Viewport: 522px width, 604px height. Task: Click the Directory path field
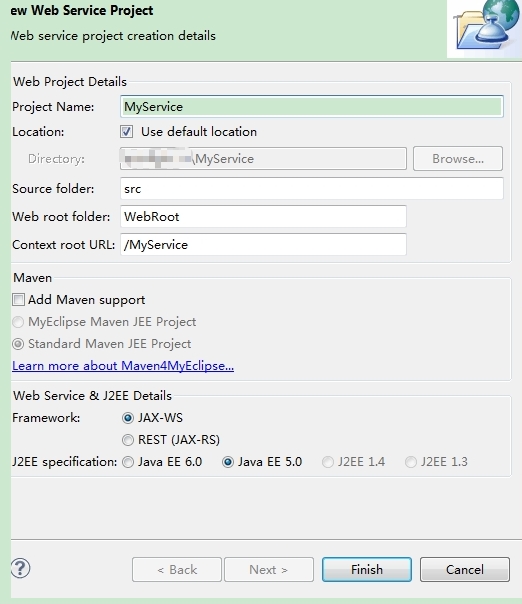click(263, 158)
